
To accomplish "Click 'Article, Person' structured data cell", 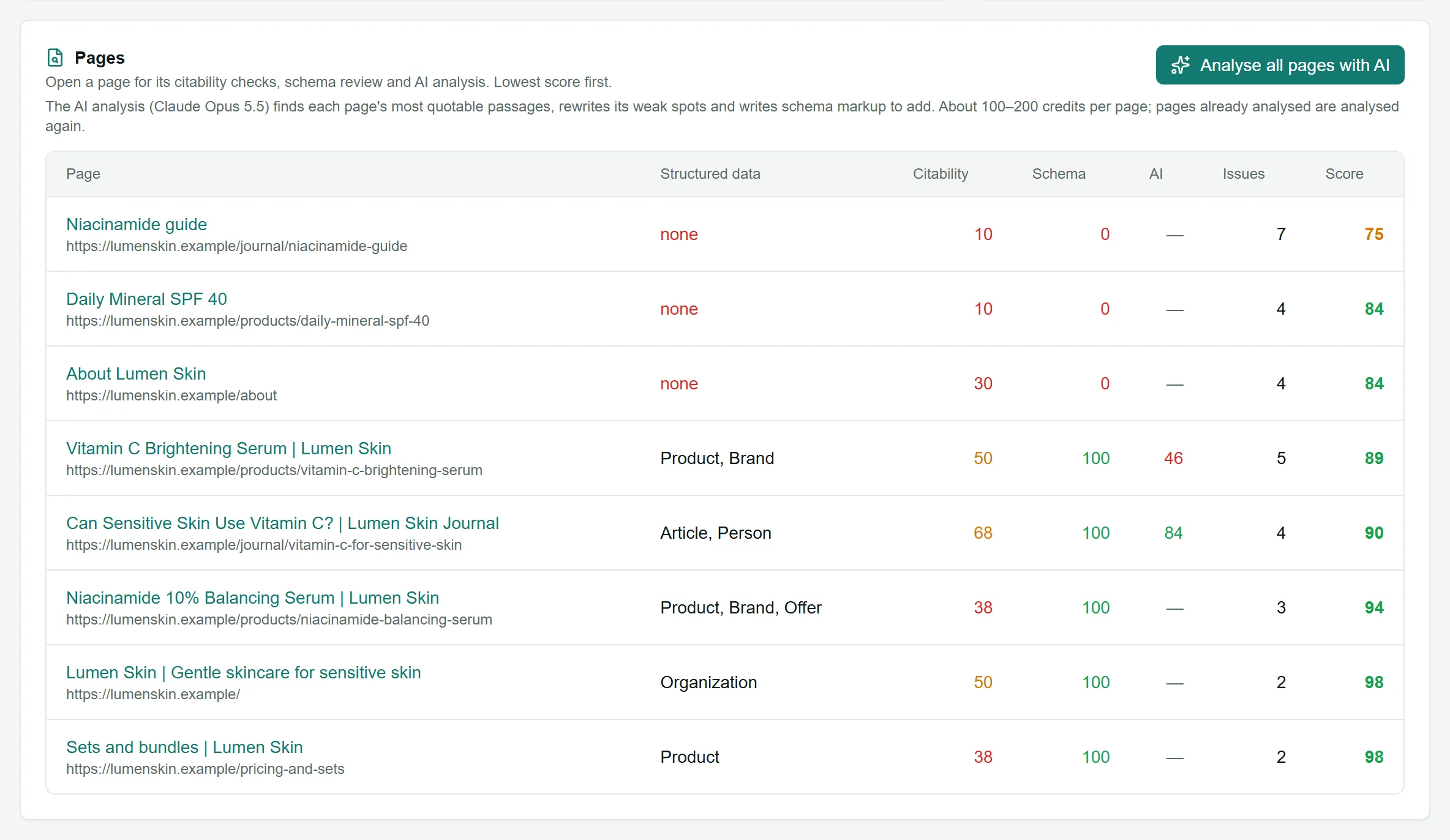I will point(716,533).
